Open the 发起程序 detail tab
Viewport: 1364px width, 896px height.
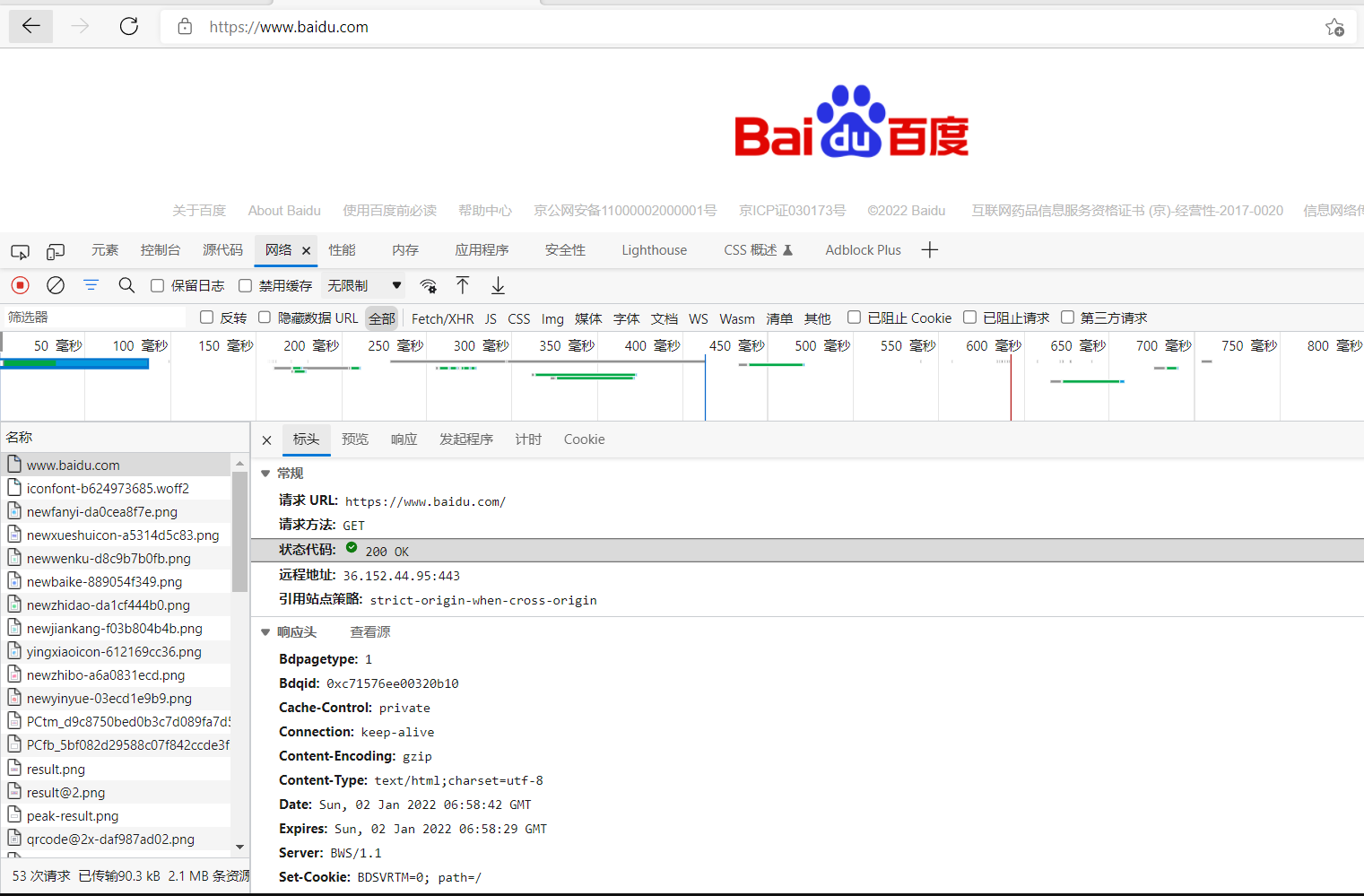point(466,439)
